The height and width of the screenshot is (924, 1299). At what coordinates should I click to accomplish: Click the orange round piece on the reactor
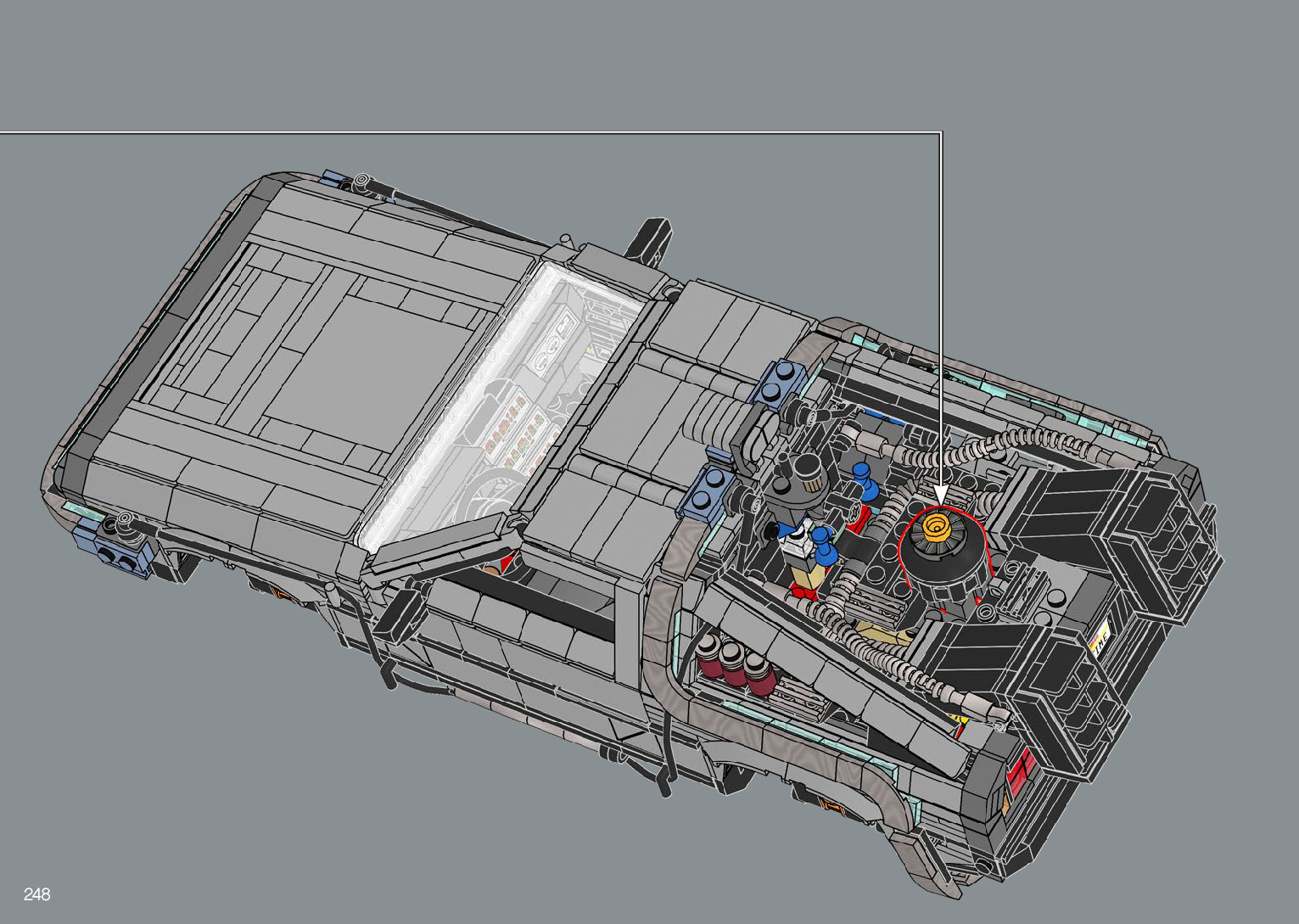[x=938, y=528]
